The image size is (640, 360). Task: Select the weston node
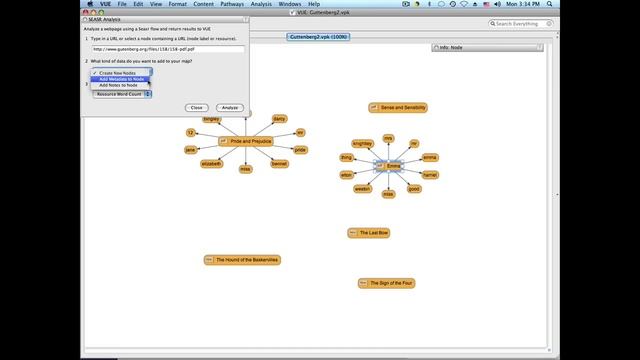click(x=362, y=189)
